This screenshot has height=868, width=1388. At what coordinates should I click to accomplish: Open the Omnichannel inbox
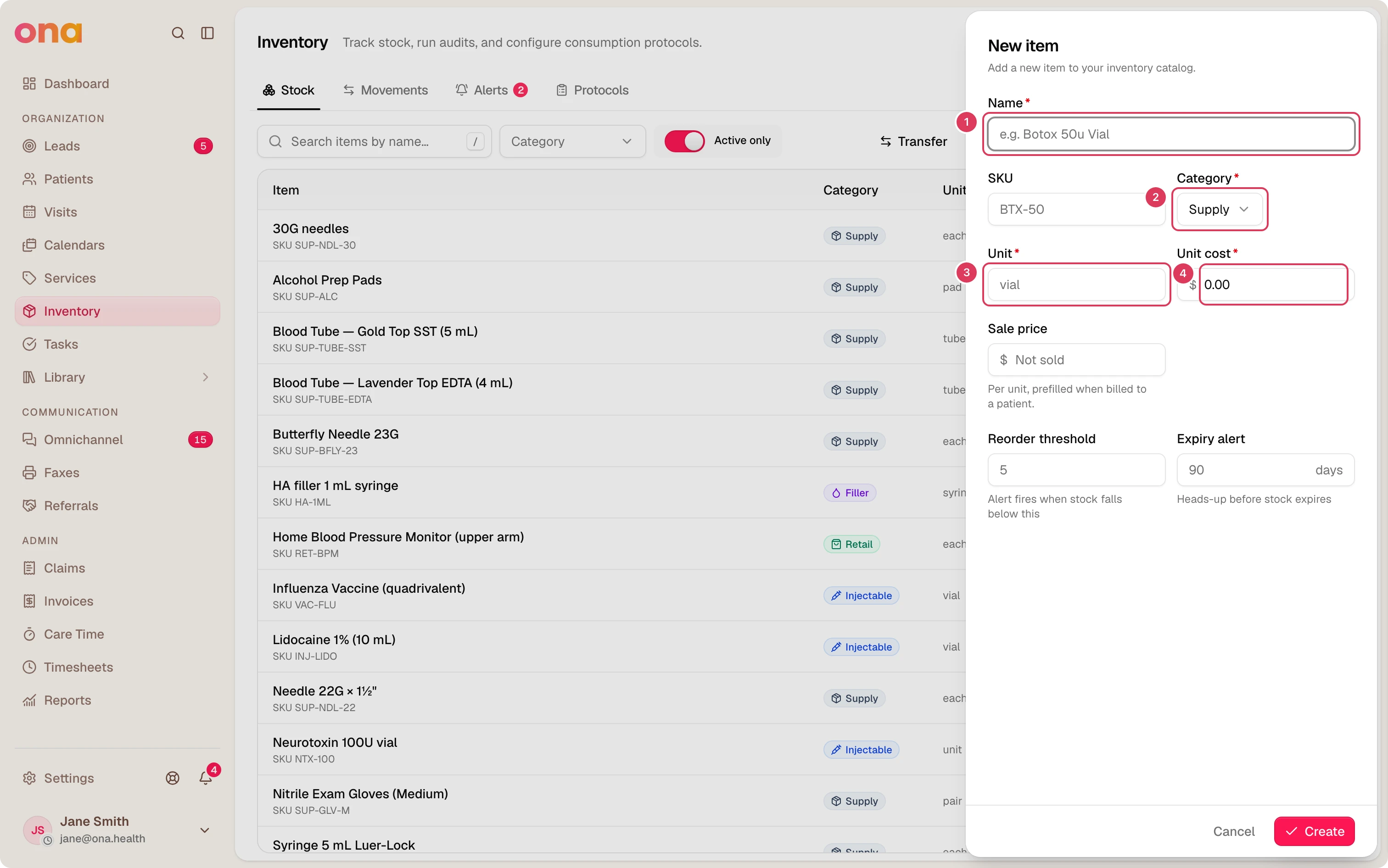pos(117,440)
